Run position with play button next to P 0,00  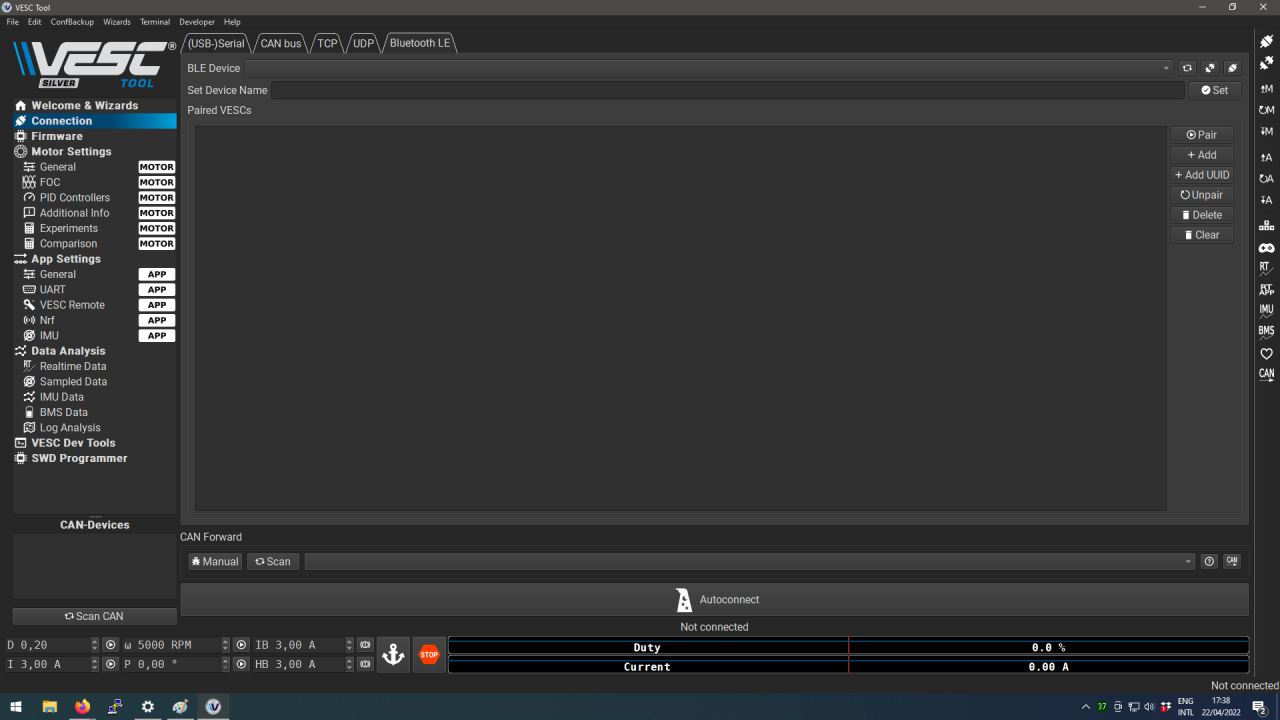241,664
